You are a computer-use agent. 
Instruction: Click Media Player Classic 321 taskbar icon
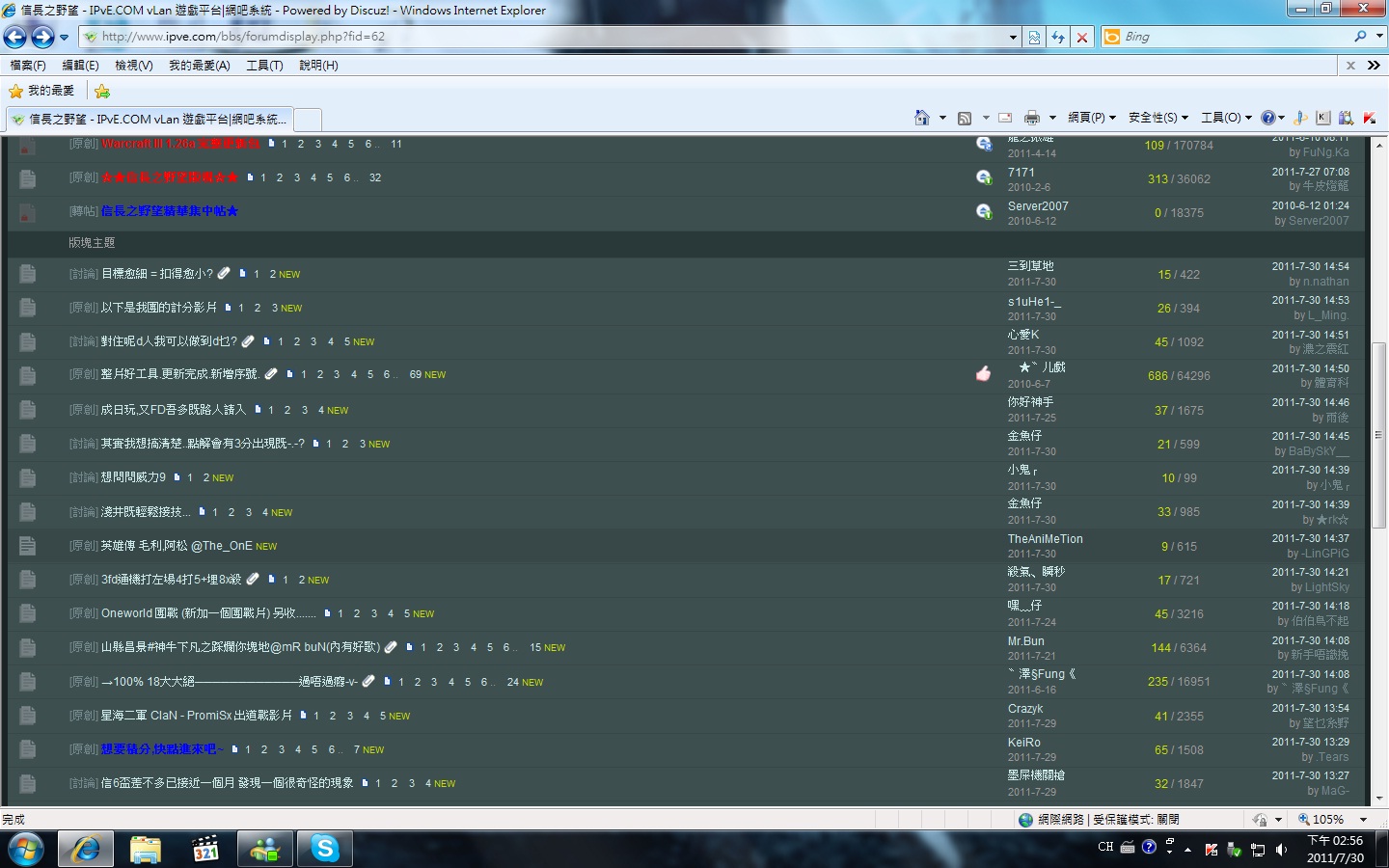tap(205, 850)
